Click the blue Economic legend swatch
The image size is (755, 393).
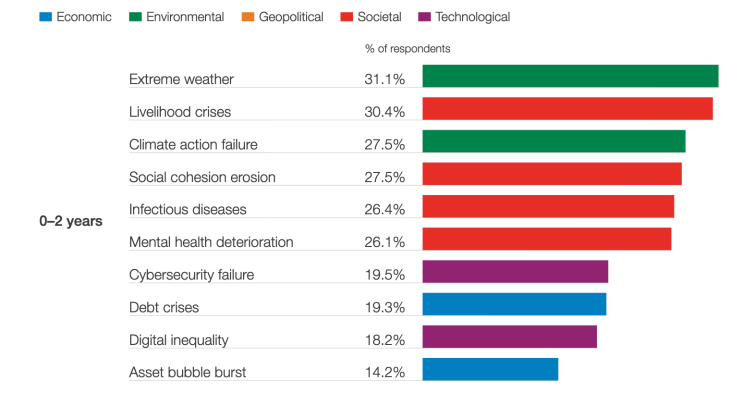click(45, 17)
